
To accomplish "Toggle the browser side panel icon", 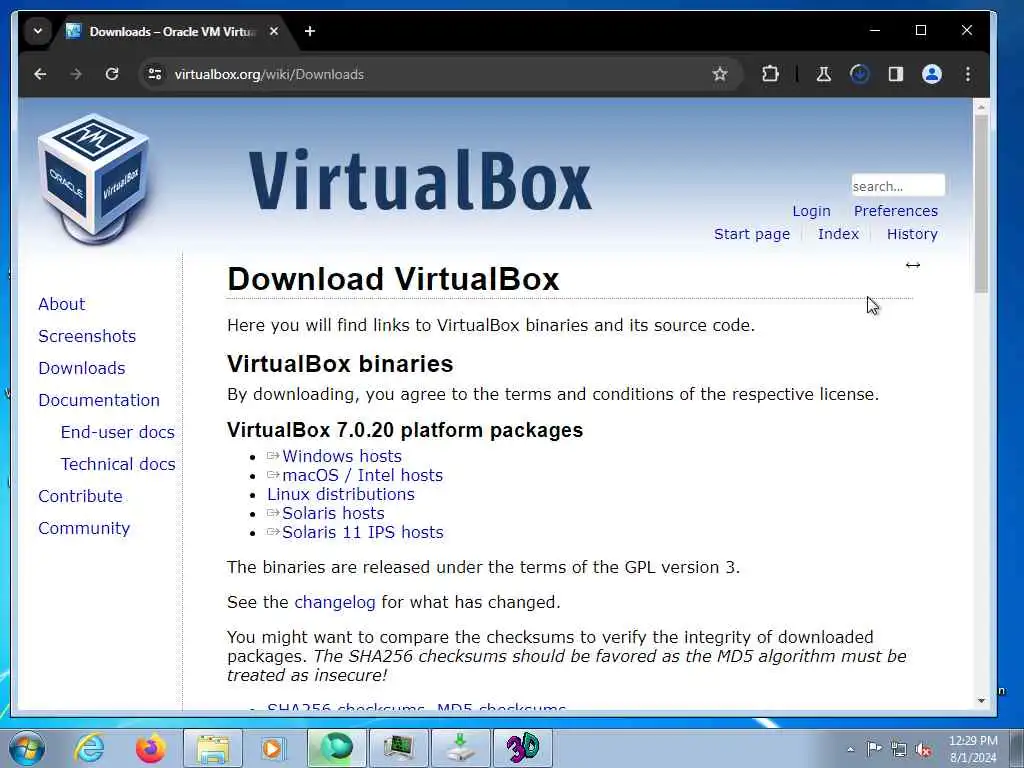I will [x=896, y=74].
